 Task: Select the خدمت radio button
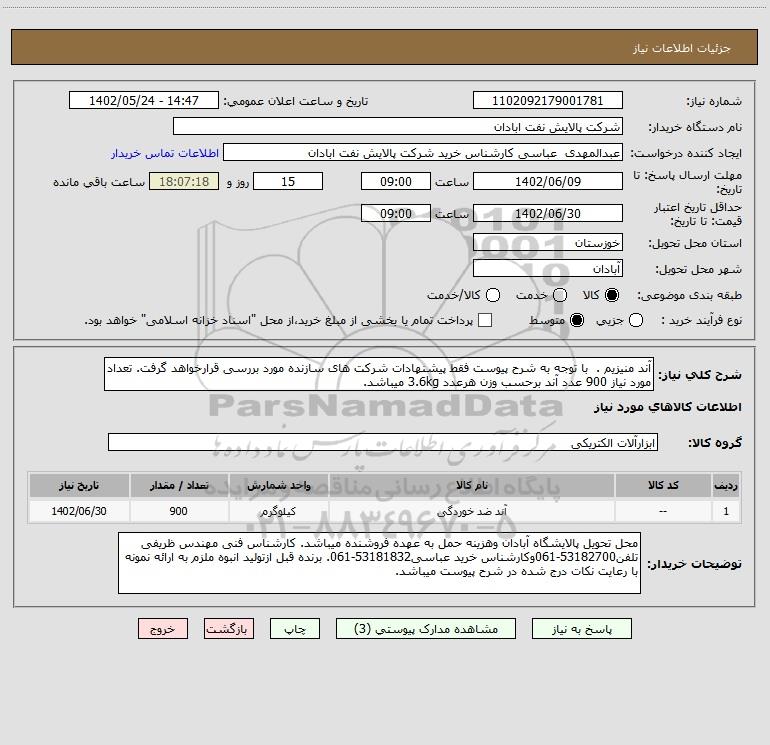[560, 295]
